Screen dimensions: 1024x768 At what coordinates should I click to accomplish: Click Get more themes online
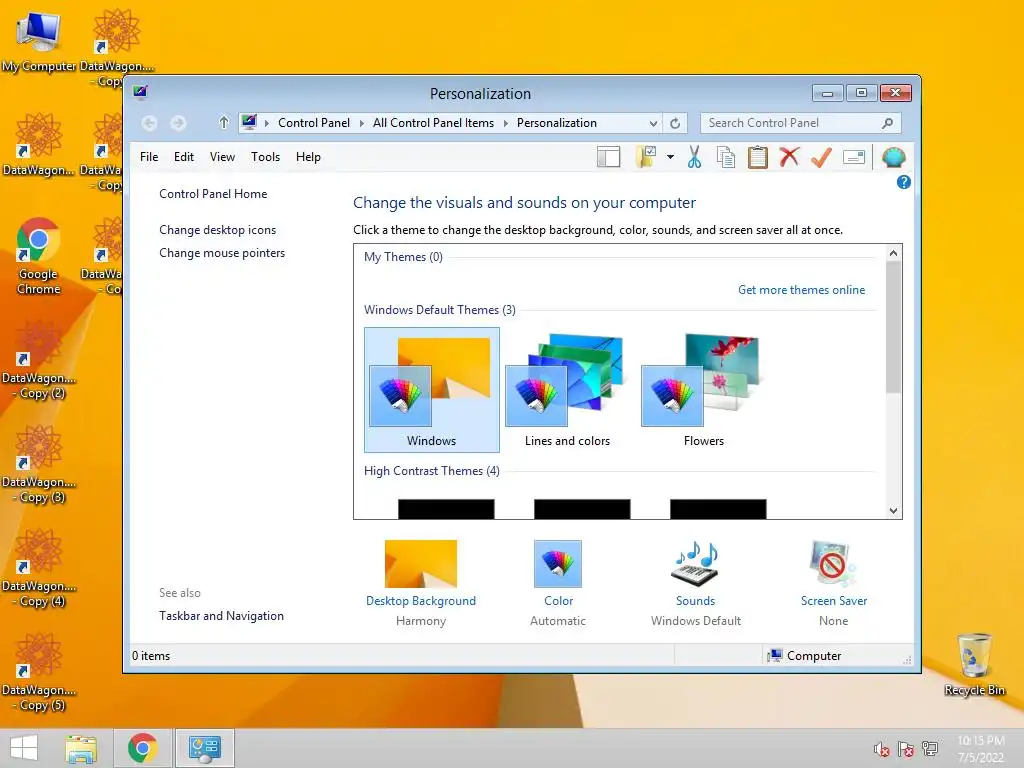(801, 290)
